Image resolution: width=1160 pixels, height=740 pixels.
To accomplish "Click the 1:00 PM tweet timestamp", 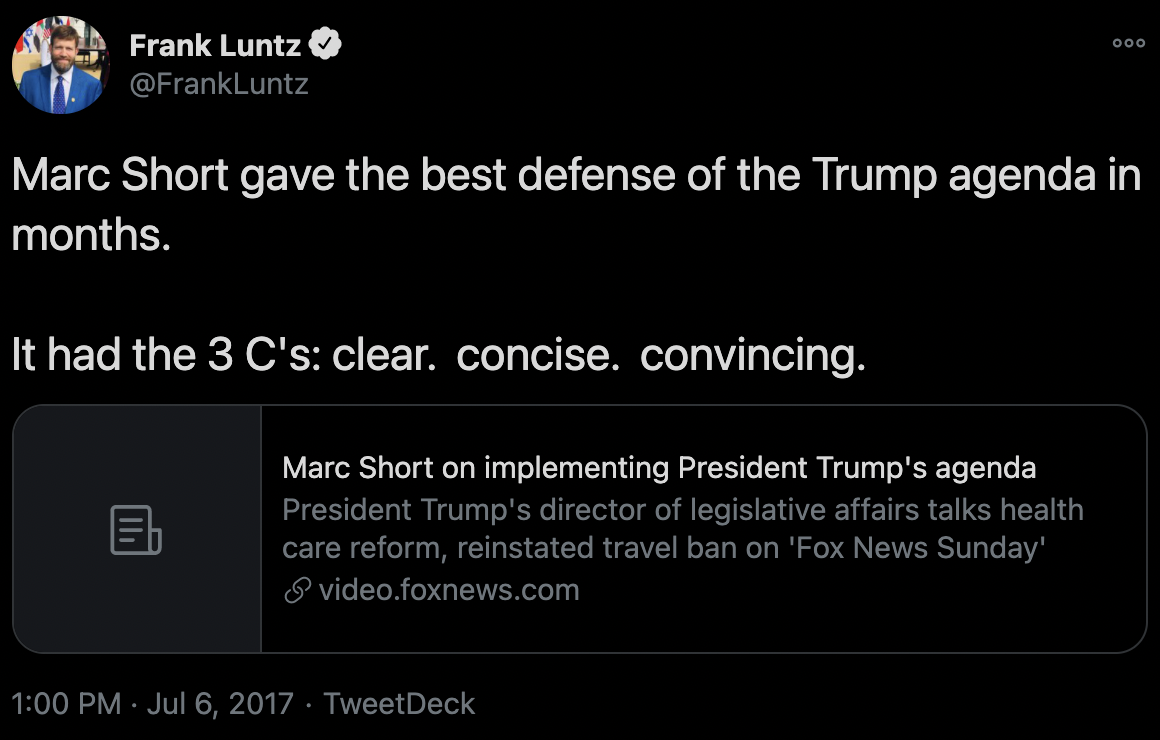I will (x=66, y=703).
